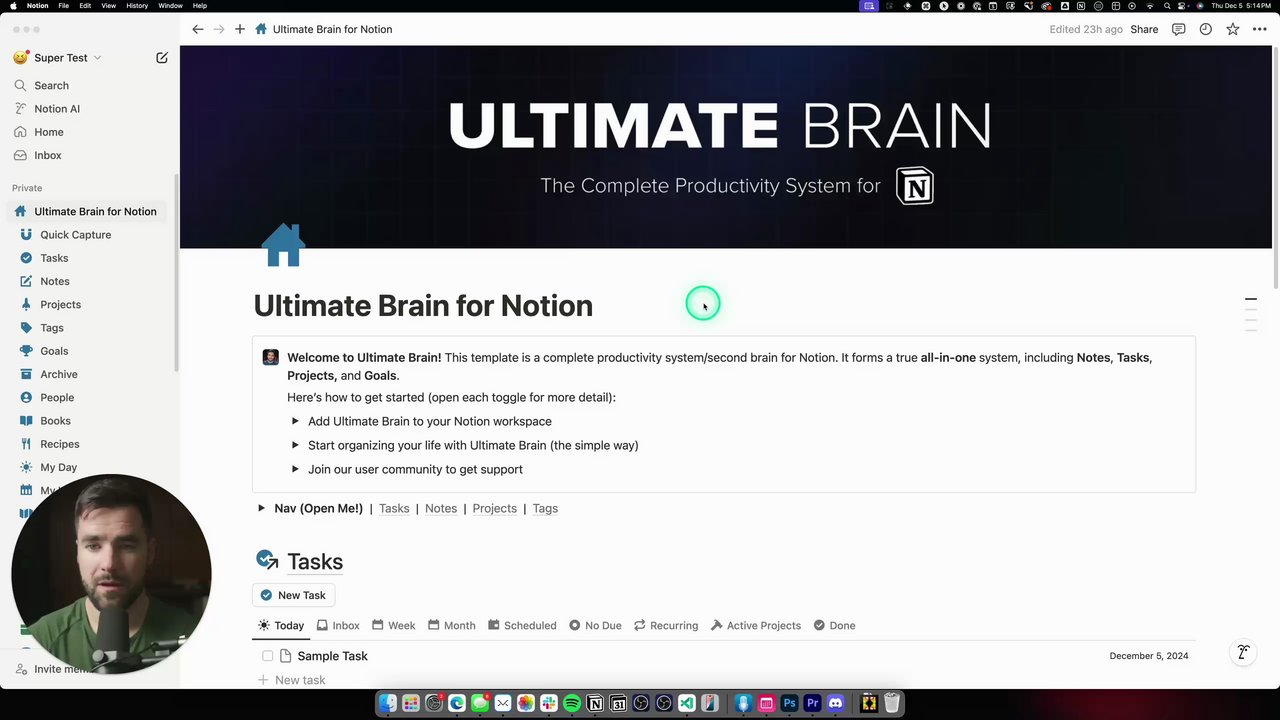The width and height of the screenshot is (1280, 720).
Task: Open Sample Task title
Action: point(332,656)
